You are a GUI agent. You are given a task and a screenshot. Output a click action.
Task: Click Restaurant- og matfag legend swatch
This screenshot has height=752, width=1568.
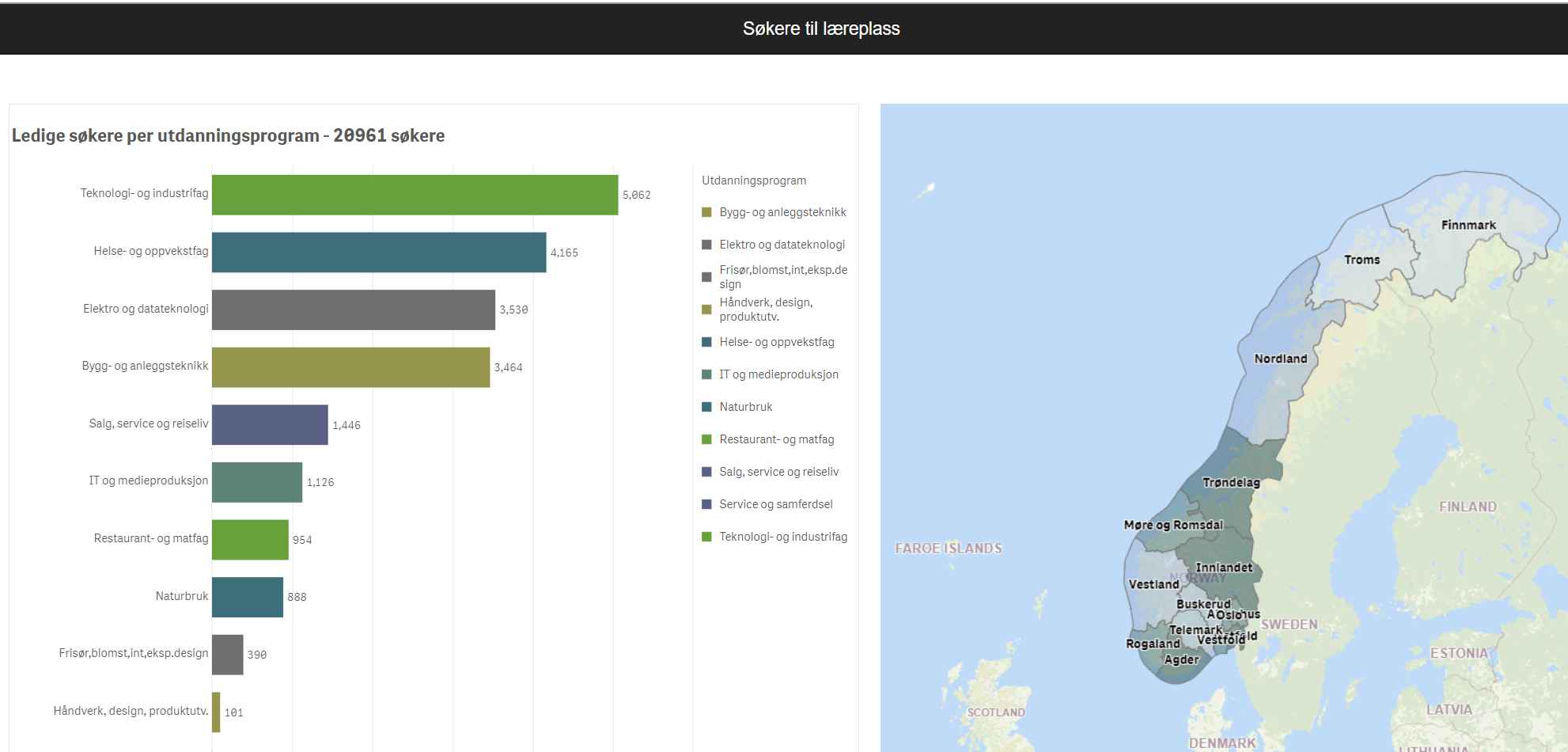[706, 439]
